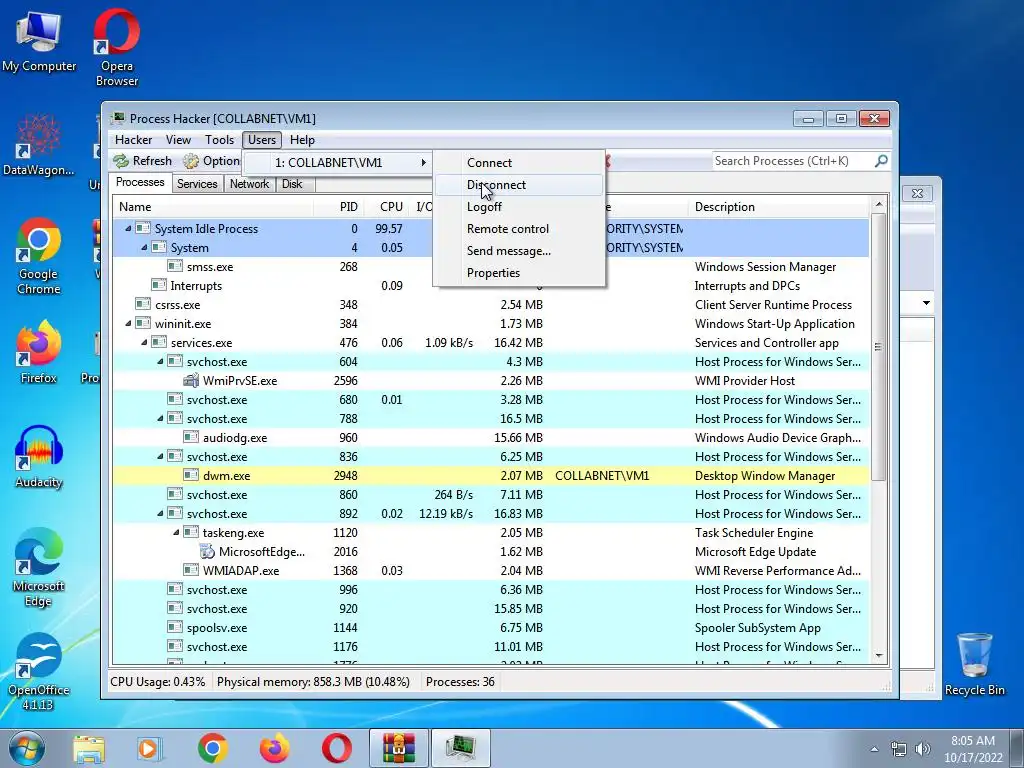The image size is (1024, 768).
Task: Open Windows Explorer from the taskbar
Action: (x=89, y=748)
